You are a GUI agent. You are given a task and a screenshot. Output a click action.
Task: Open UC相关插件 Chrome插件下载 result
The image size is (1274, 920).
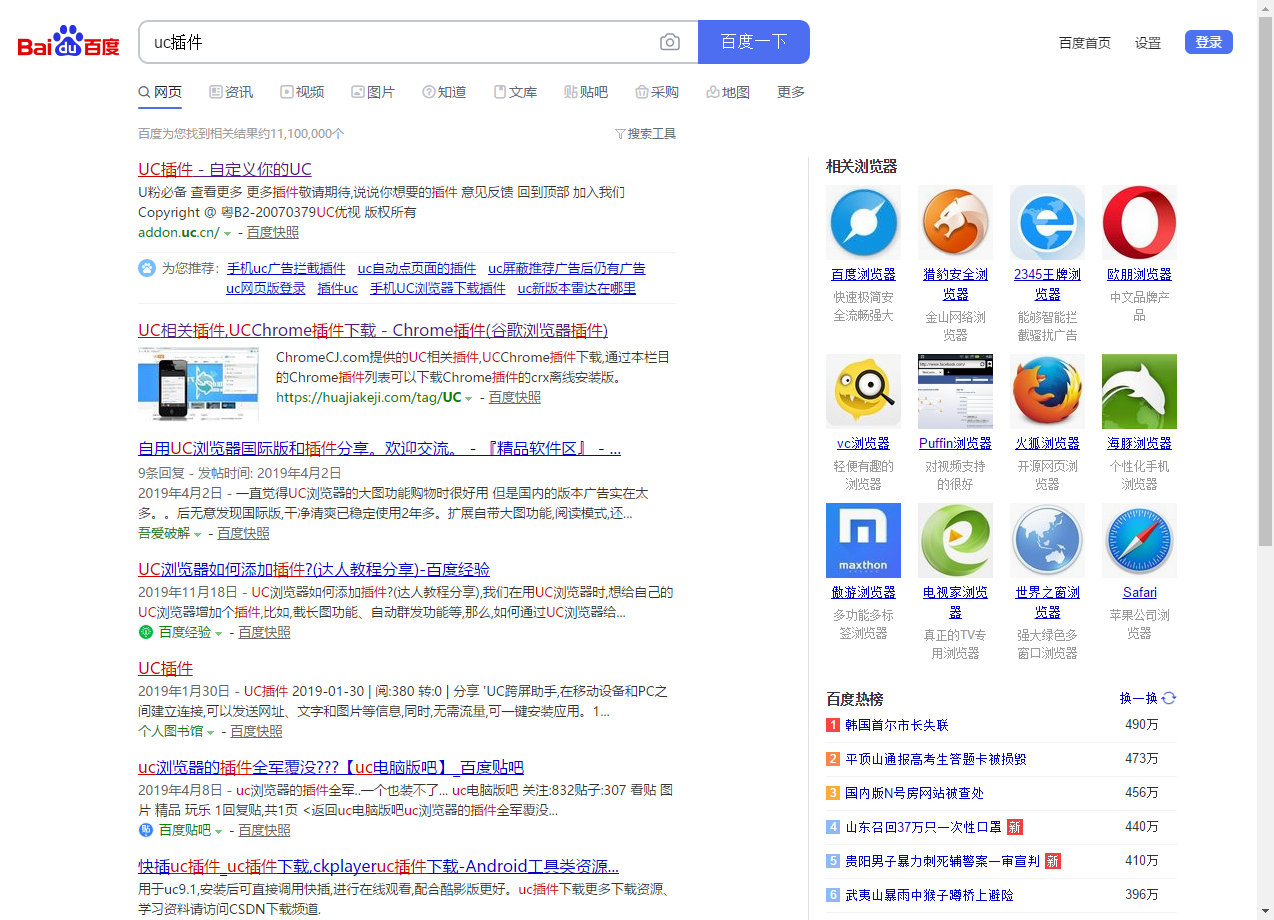[x=373, y=330]
